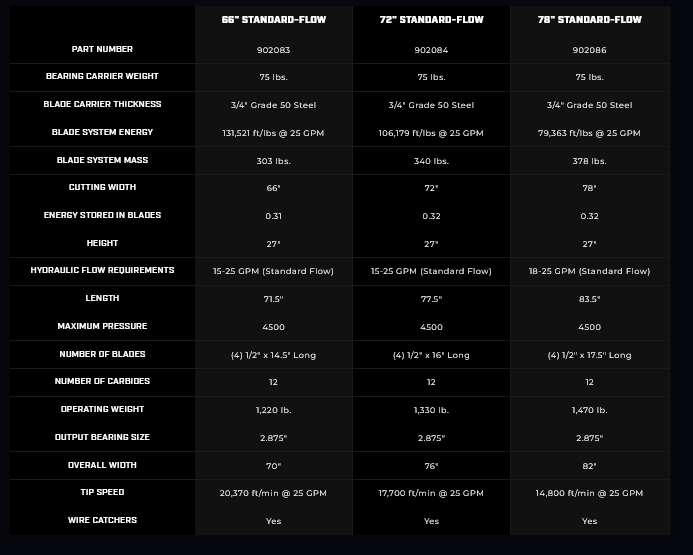Screen dimensions: 693x555
Task: Click the Maximum Pressure row label
Action: click(102, 326)
